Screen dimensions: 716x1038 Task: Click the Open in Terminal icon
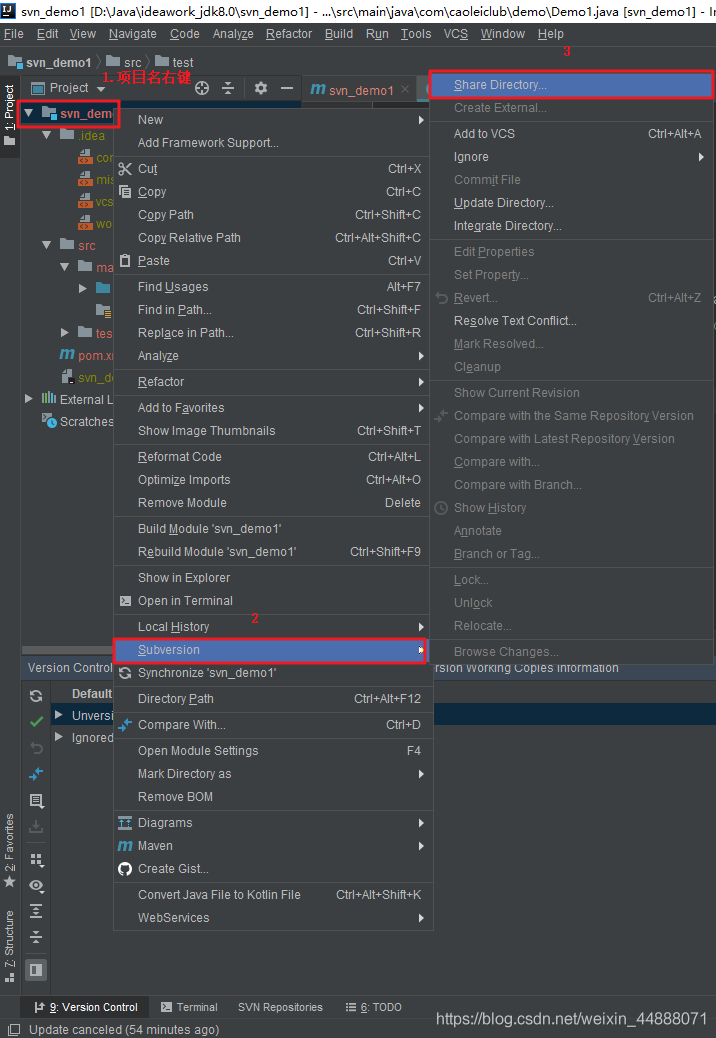(125, 601)
